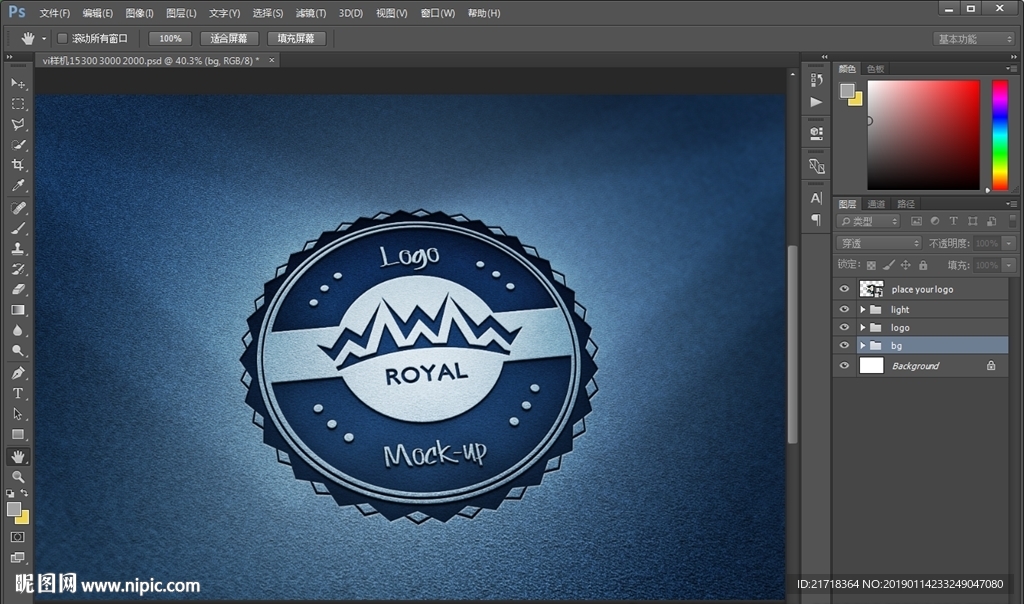Screen dimensions: 1024x604
Task: Open the 3D properties panel icon
Action: tap(816, 133)
